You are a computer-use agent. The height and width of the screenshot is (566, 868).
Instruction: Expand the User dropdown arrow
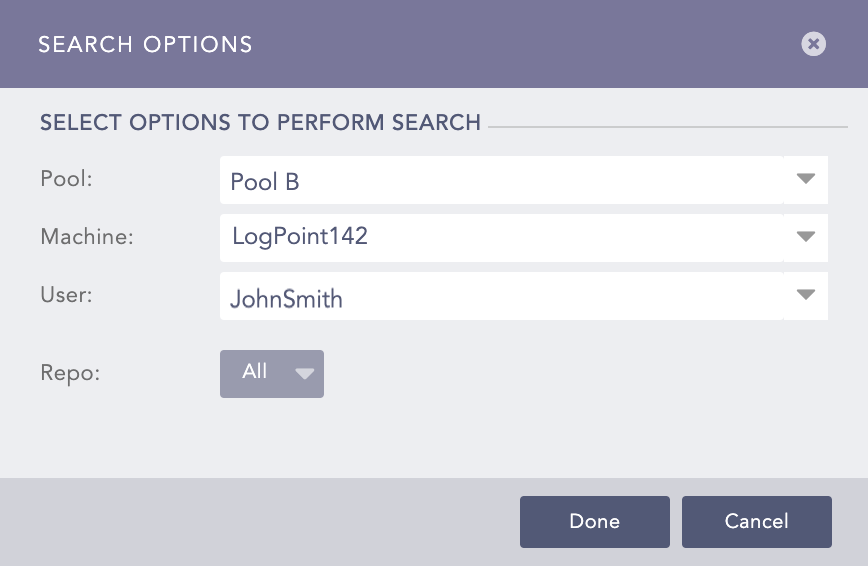806,296
